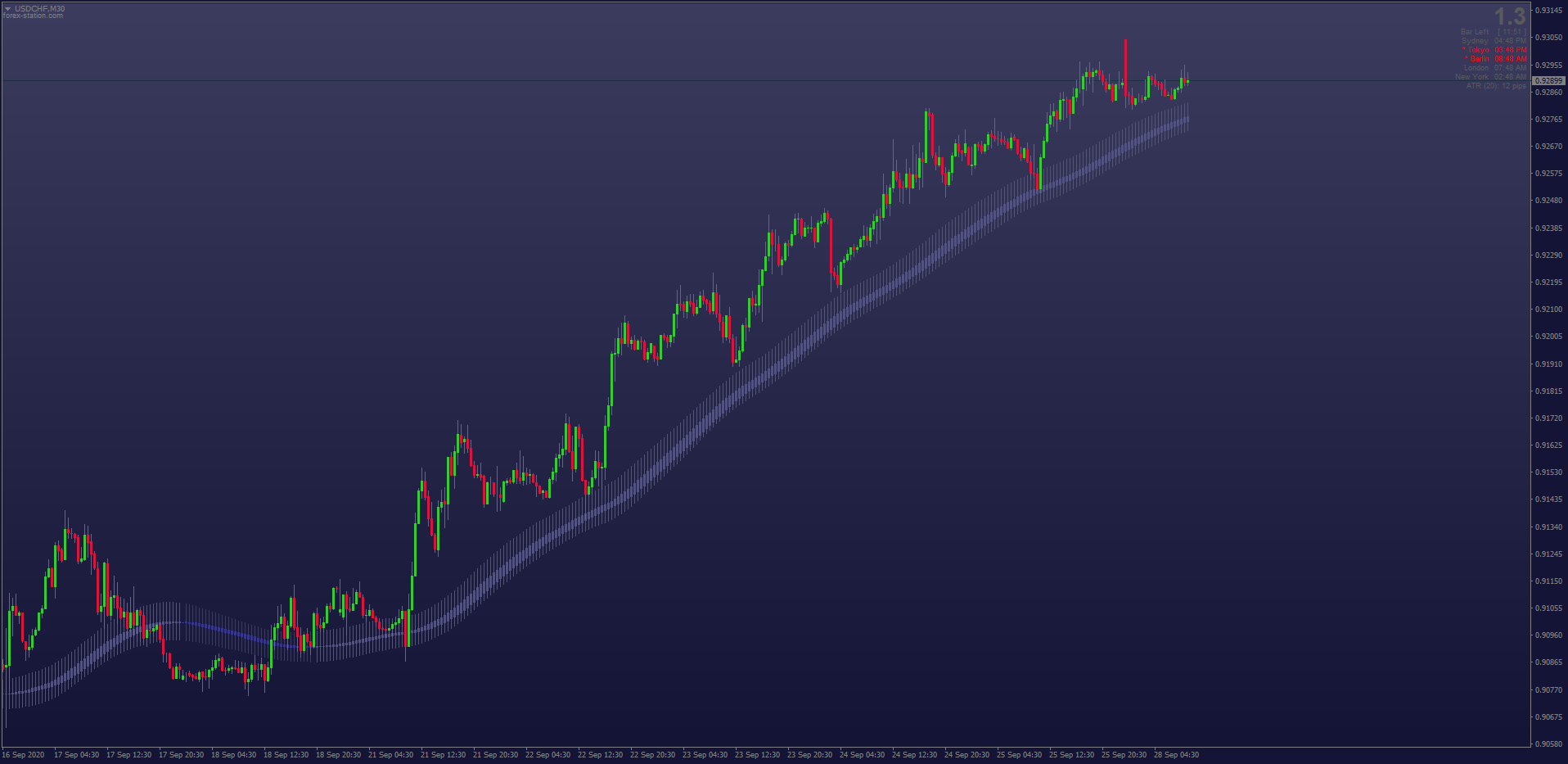This screenshot has height=764, width=1568.
Task: Click the 18 Sep 04:30 time label
Action: (x=234, y=755)
